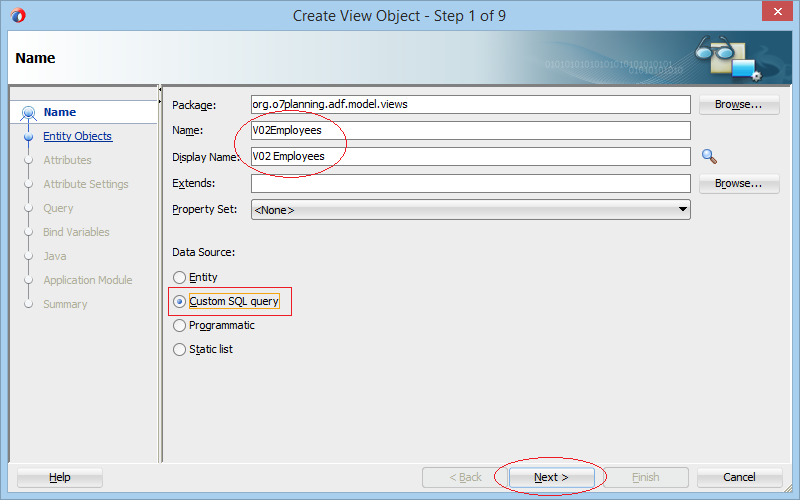The width and height of the screenshot is (800, 500).
Task: Click the disabled < Back button
Action: pyautogui.click(x=465, y=478)
